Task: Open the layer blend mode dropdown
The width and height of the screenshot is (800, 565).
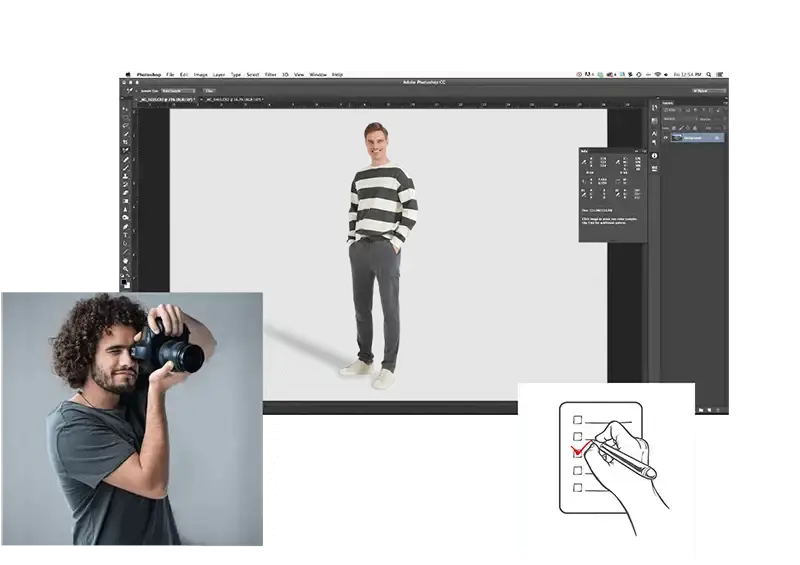Action: pos(678,121)
